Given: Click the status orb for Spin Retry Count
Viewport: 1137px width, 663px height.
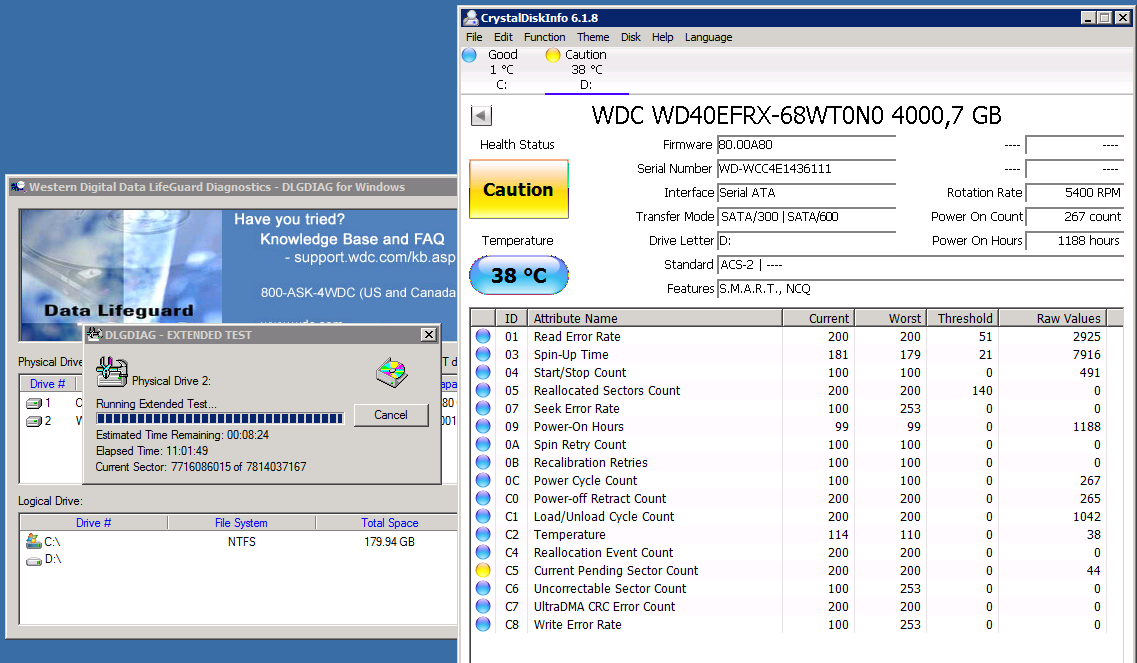Looking at the screenshot, I should tap(483, 445).
